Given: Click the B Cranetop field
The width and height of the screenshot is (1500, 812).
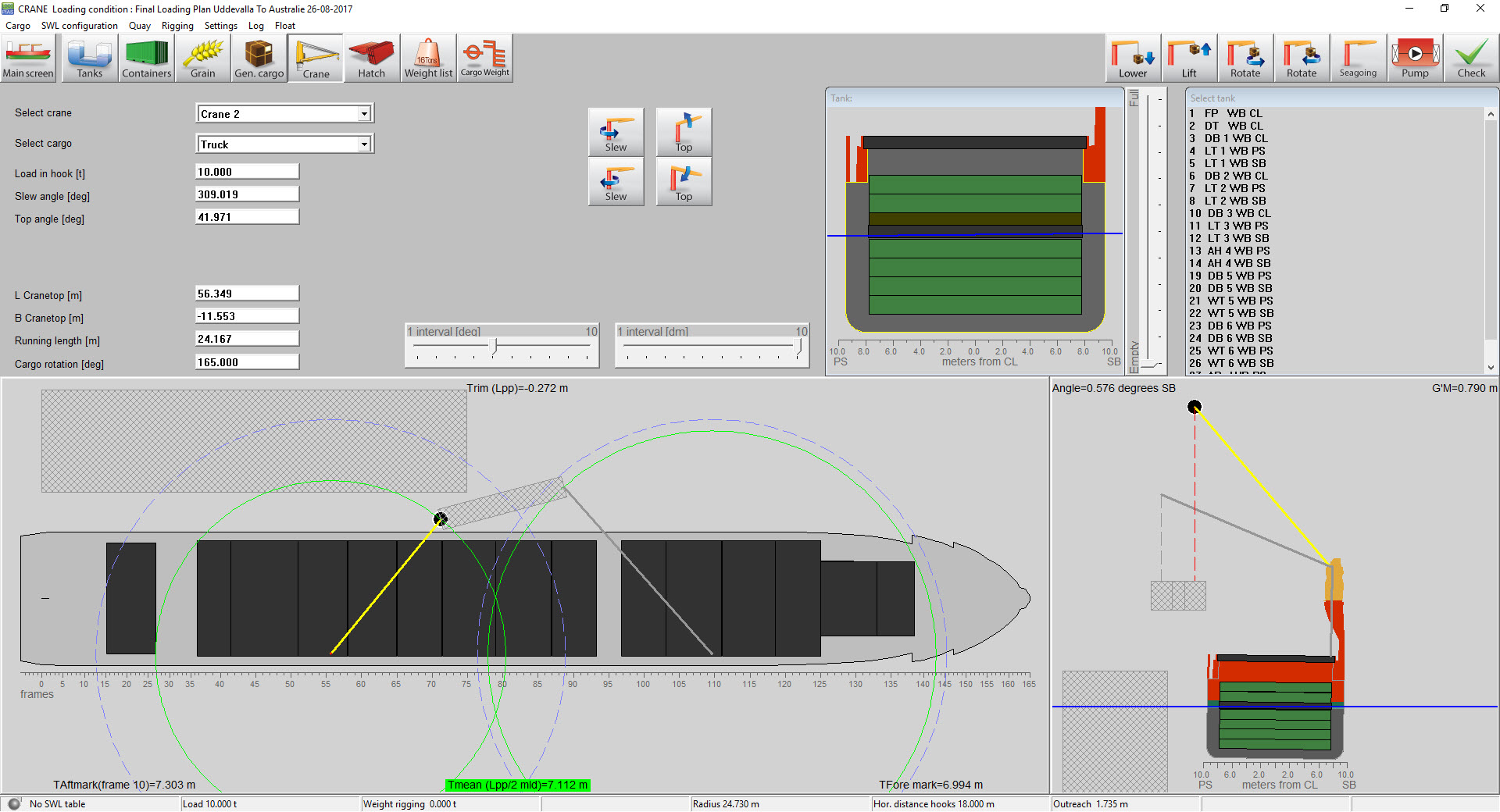Looking at the screenshot, I should pyautogui.click(x=247, y=316).
